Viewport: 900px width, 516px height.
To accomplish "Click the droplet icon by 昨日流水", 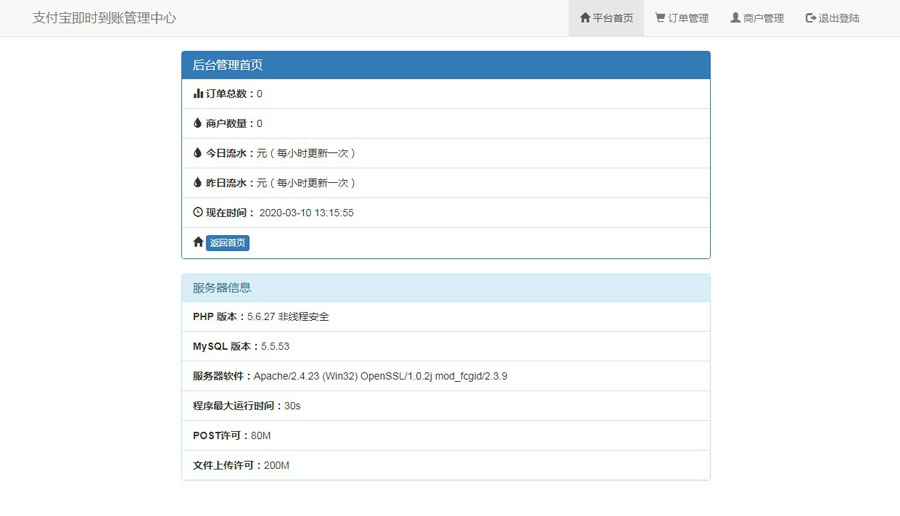I will click(x=197, y=183).
